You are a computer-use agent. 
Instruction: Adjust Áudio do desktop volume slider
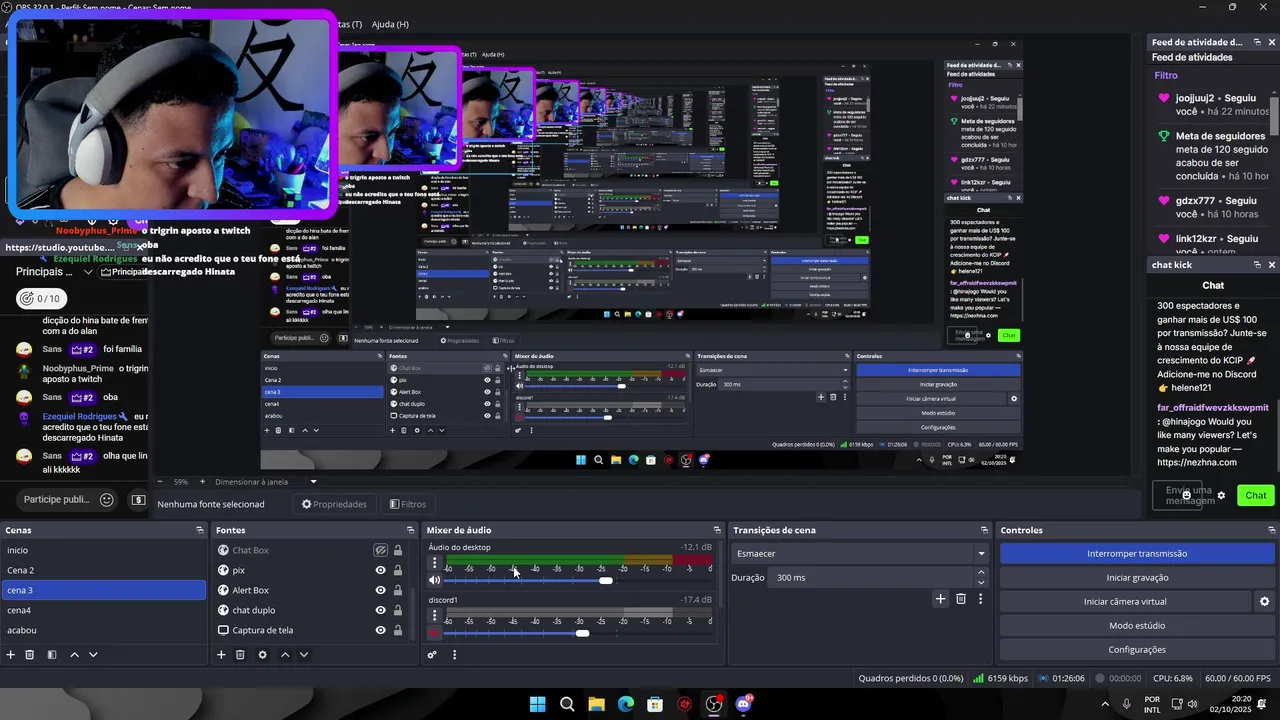click(606, 581)
